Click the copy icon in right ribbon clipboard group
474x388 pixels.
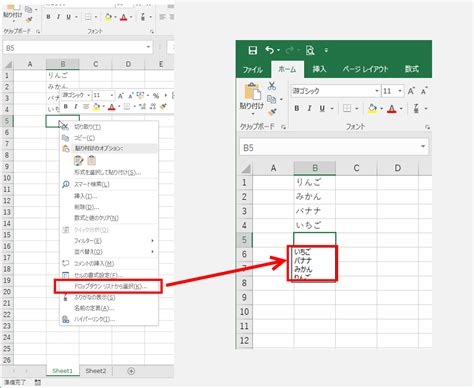pos(272,99)
